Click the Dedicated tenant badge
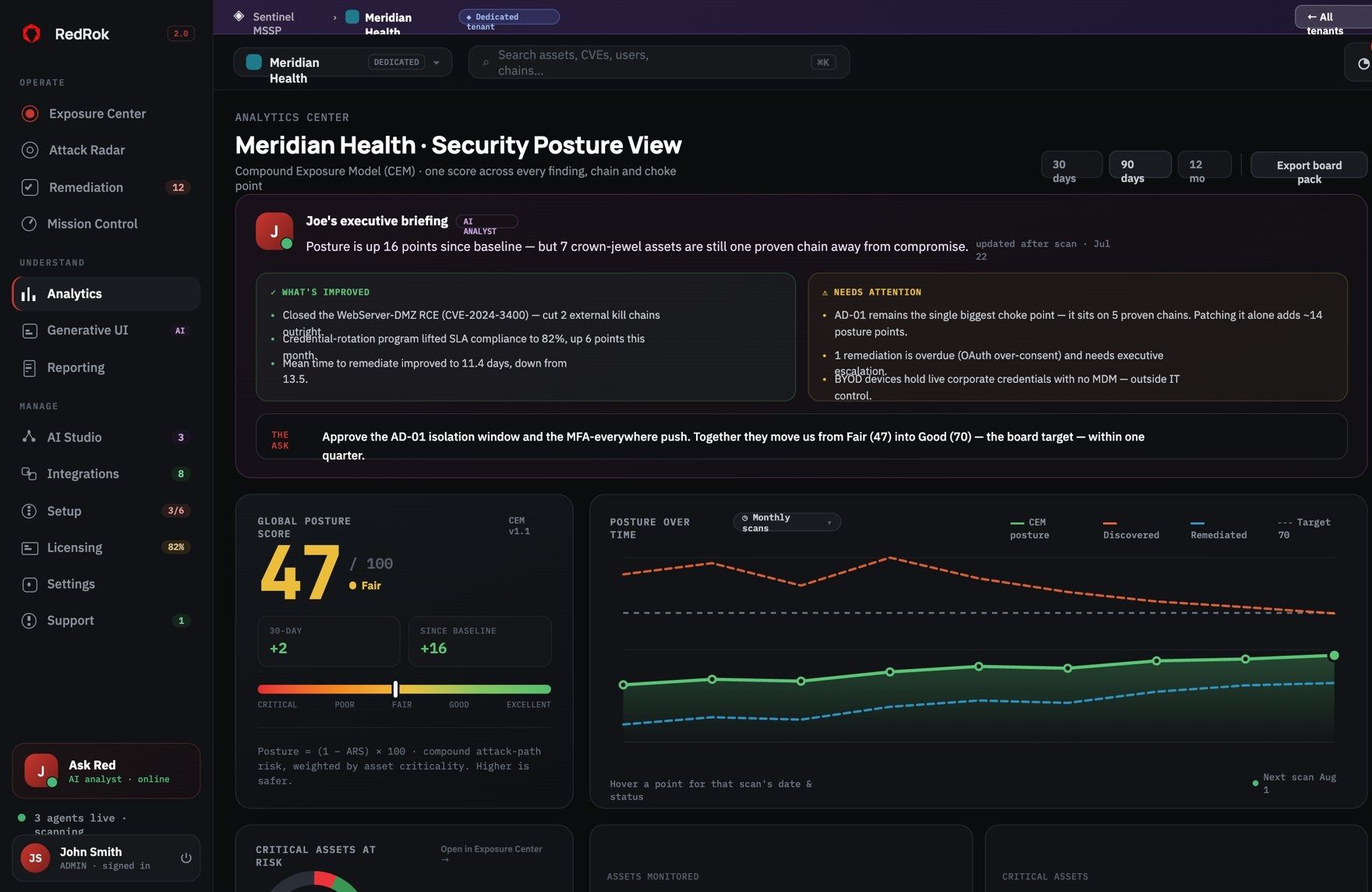This screenshot has width=1372, height=892. pos(509,17)
